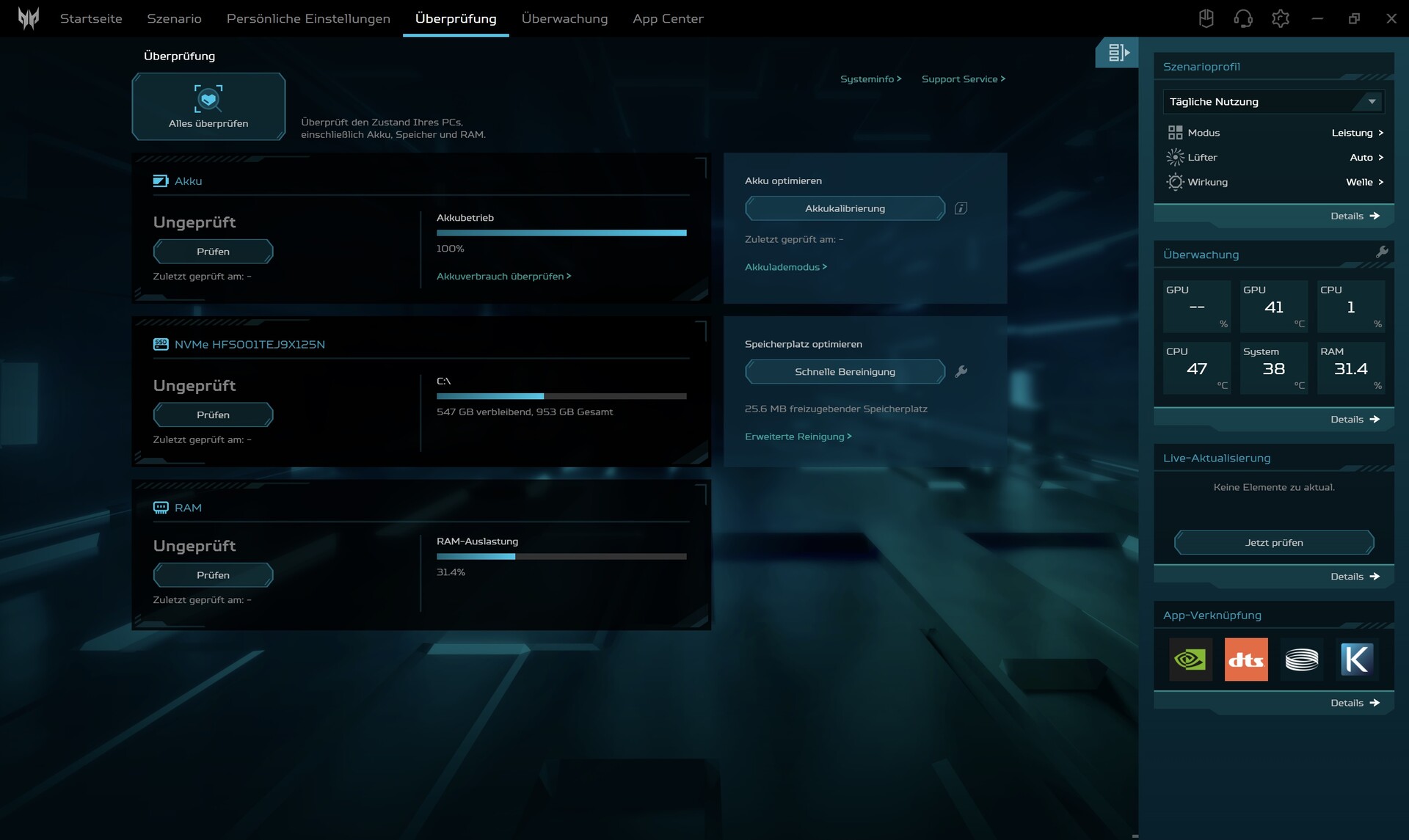Collapse the right sidebar panel toggle

[1118, 53]
